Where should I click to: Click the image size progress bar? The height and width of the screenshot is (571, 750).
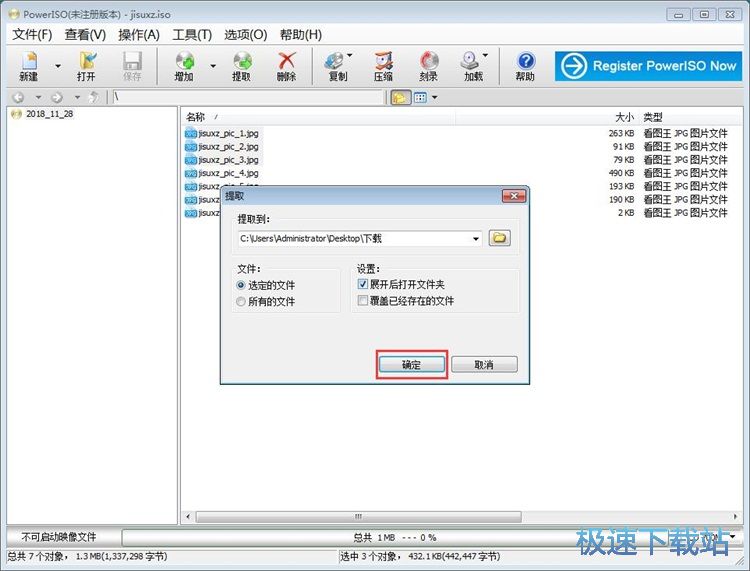pyautogui.click(x=395, y=538)
